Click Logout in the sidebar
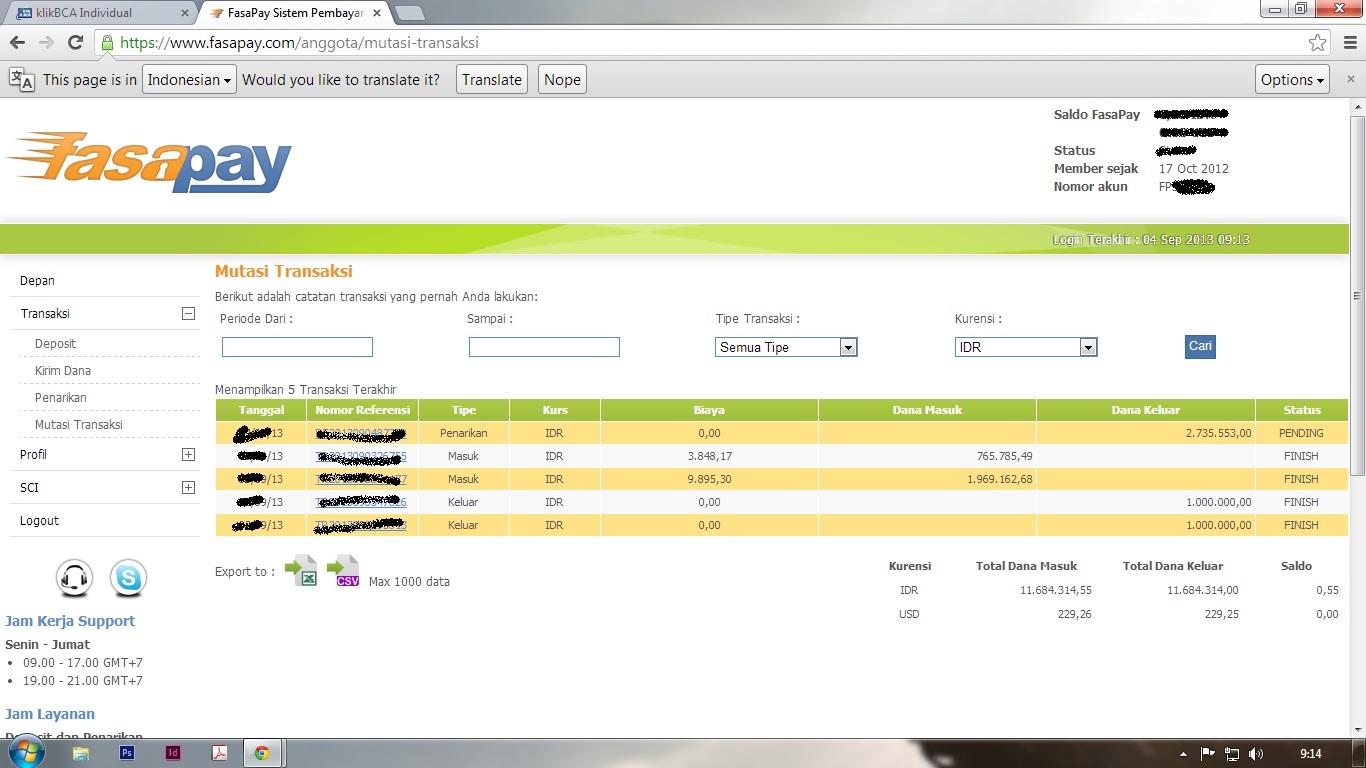Viewport: 1366px width, 768px height. click(x=39, y=520)
